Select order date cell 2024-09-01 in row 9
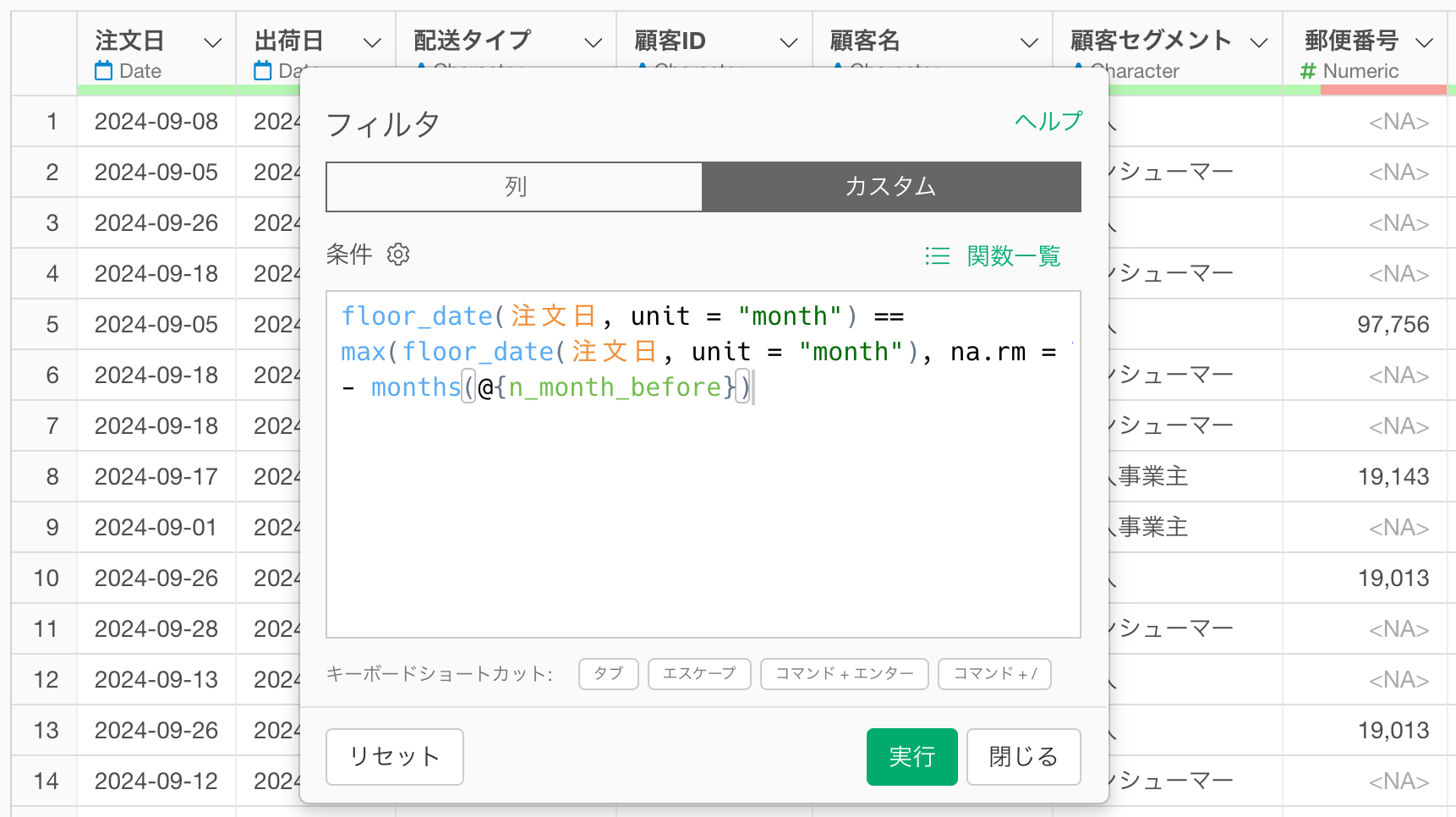This screenshot has width=1456, height=817. (156, 528)
